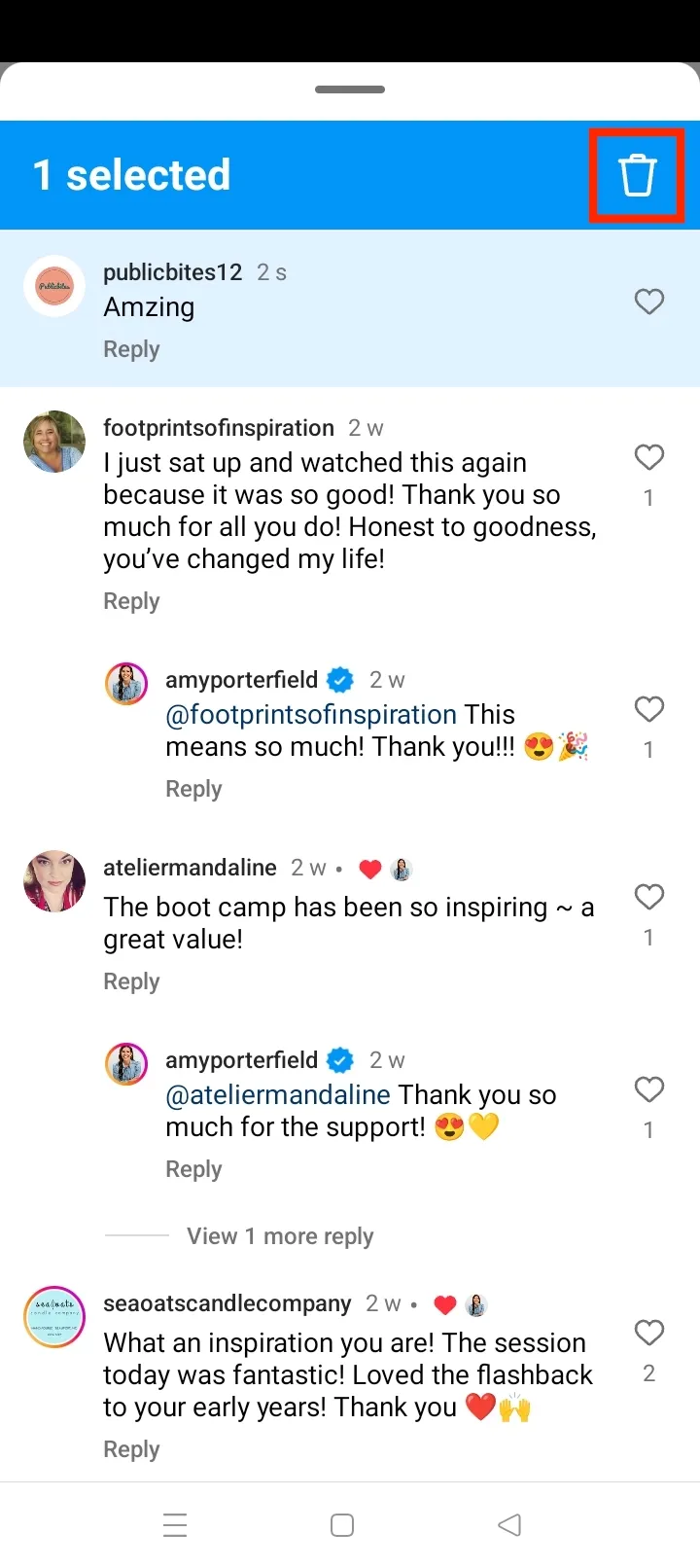Open Android recent apps menu icon
Viewport: 700px width, 1568px height.
click(175, 1525)
